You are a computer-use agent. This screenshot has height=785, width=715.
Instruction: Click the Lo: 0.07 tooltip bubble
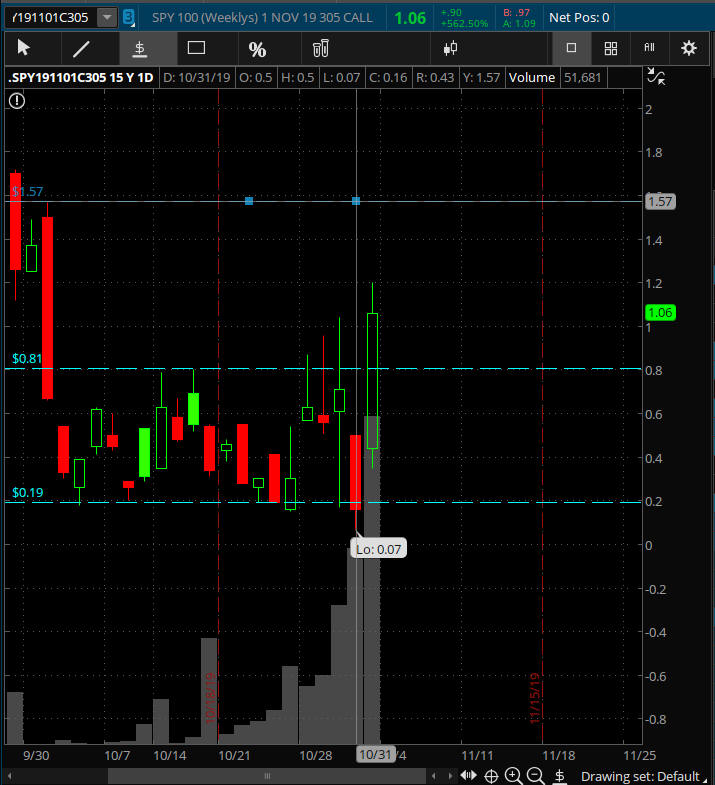point(379,550)
